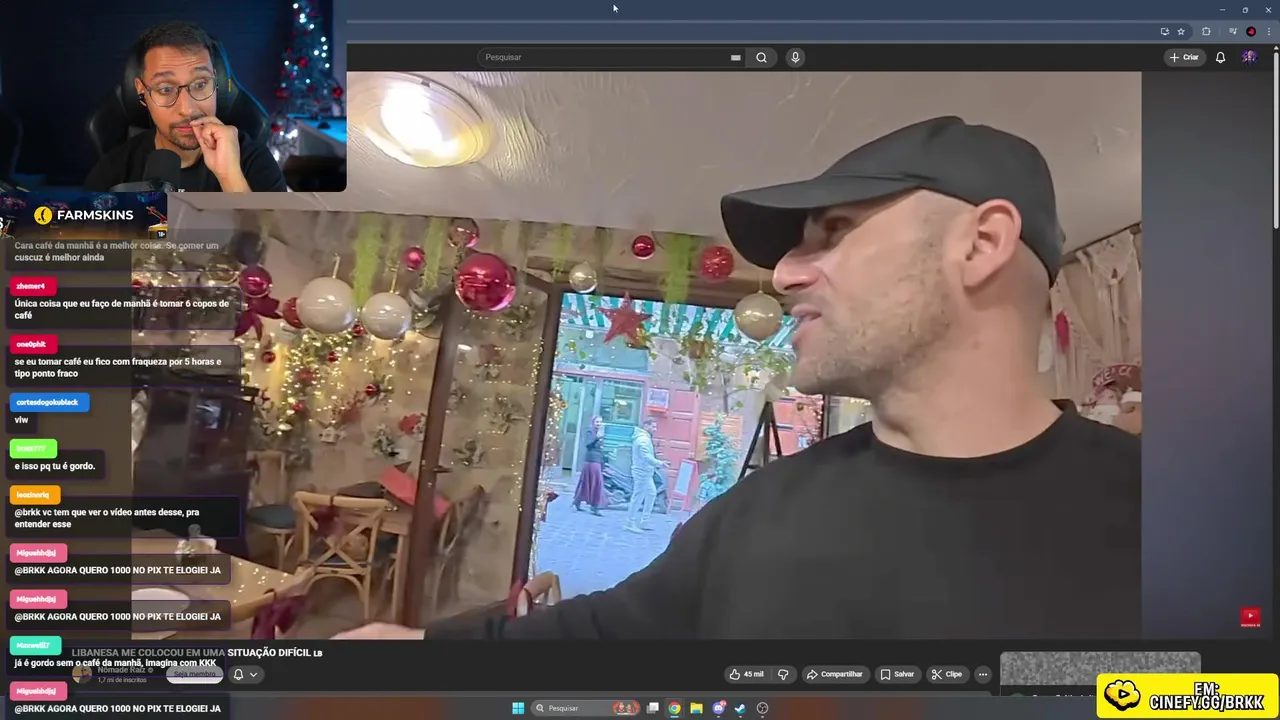This screenshot has height=720, width=1280.
Task: Like the video with 45 mil likes
Action: [747, 674]
